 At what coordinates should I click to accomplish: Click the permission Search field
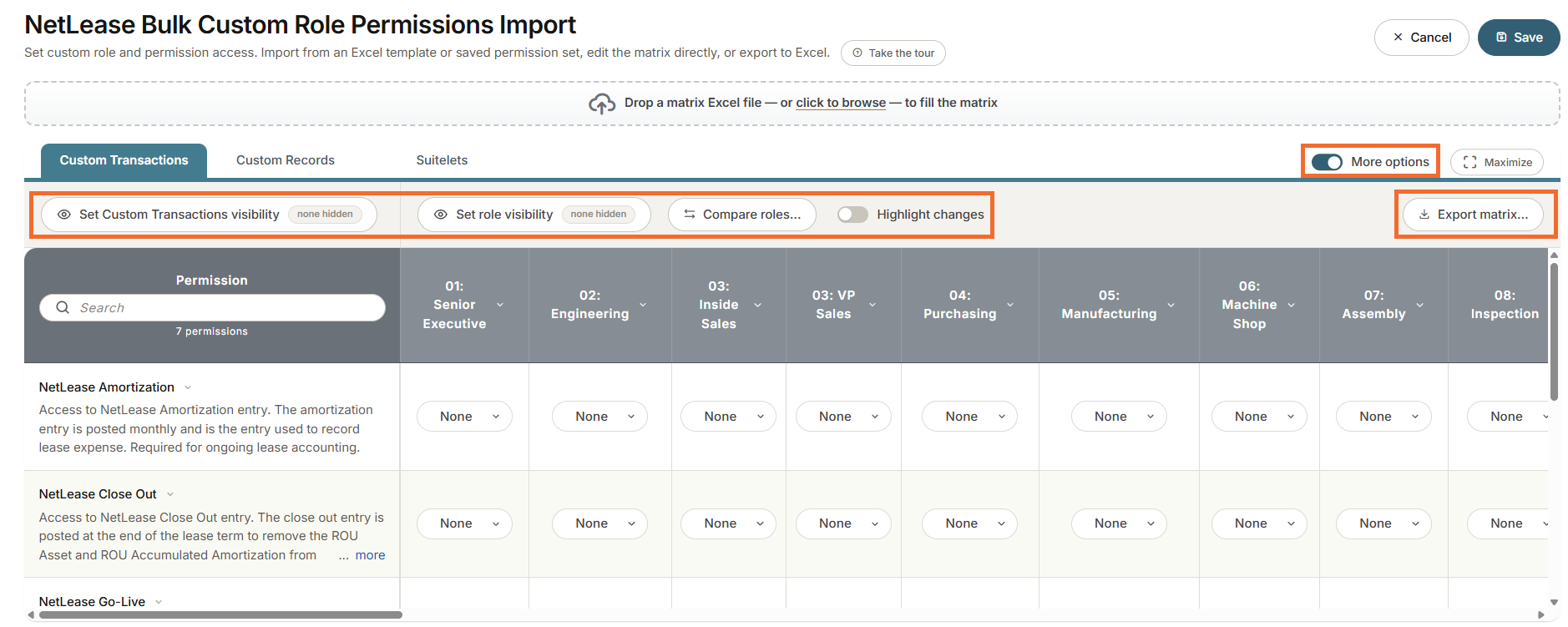[x=212, y=307]
